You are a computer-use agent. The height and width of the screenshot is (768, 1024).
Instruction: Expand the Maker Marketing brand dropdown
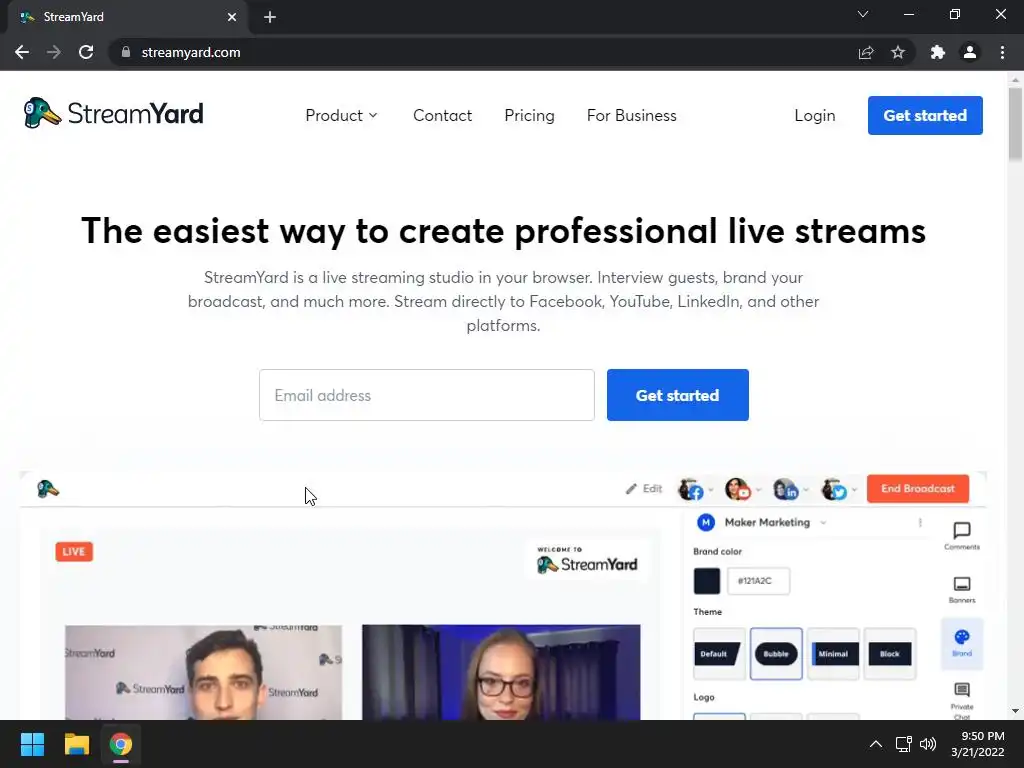823,522
